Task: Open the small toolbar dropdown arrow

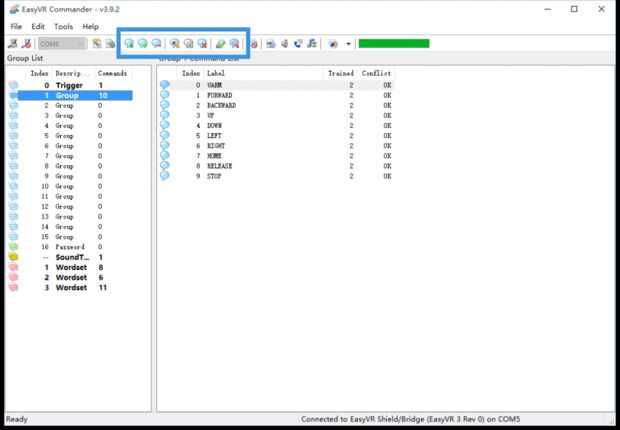Action: [348, 44]
